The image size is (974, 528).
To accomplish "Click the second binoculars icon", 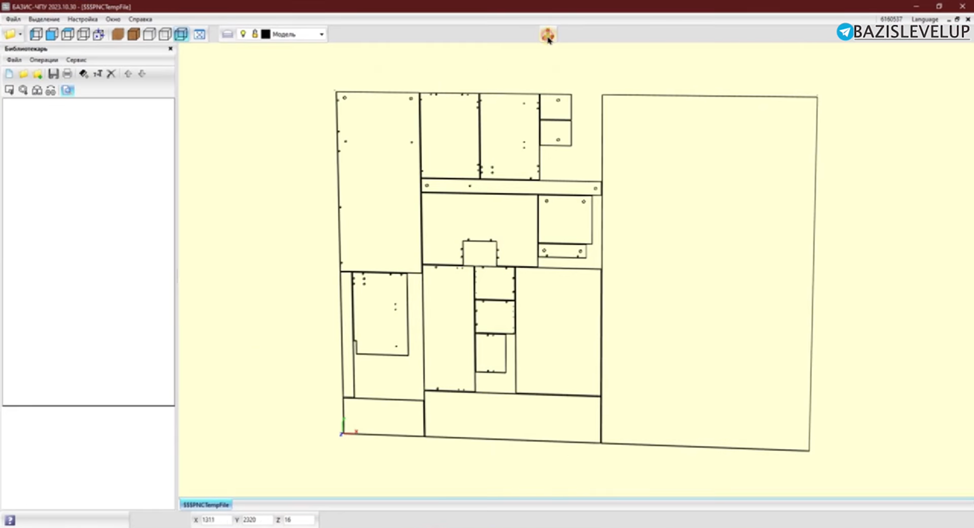I will tap(50, 90).
